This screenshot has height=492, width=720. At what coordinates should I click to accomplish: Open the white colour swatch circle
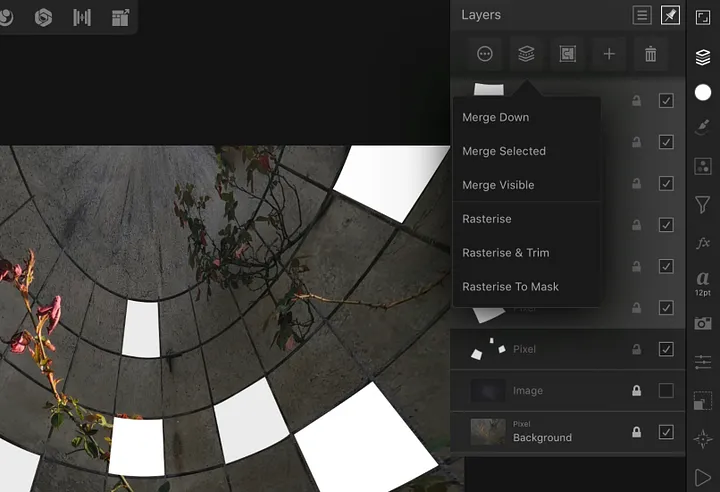(x=703, y=93)
